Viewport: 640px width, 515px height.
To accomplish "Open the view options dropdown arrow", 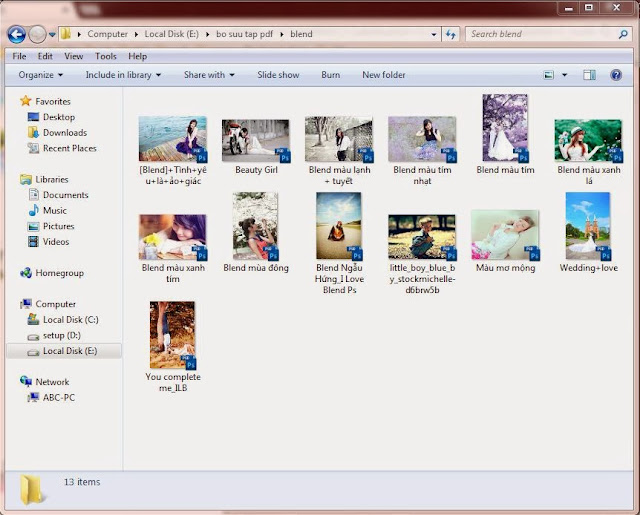I will click(x=564, y=75).
